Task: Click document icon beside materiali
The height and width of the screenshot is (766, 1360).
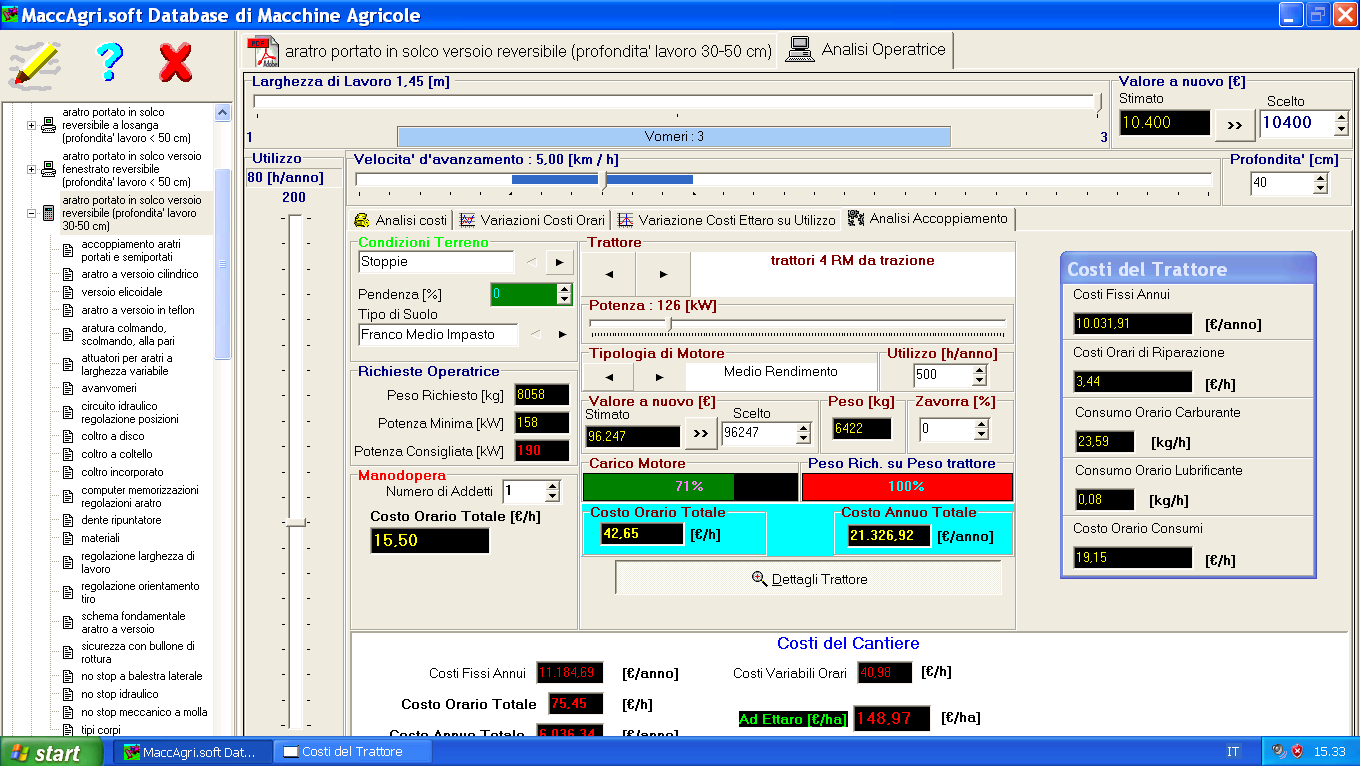Action: pyautogui.click(x=68, y=538)
